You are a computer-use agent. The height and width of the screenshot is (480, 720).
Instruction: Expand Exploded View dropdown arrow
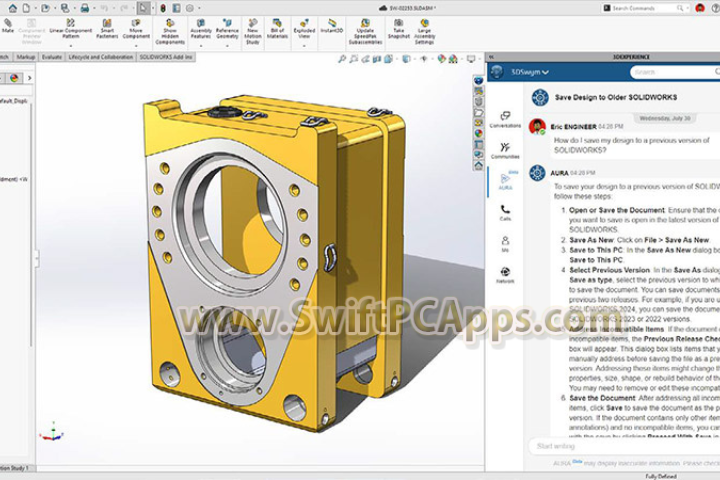click(304, 45)
